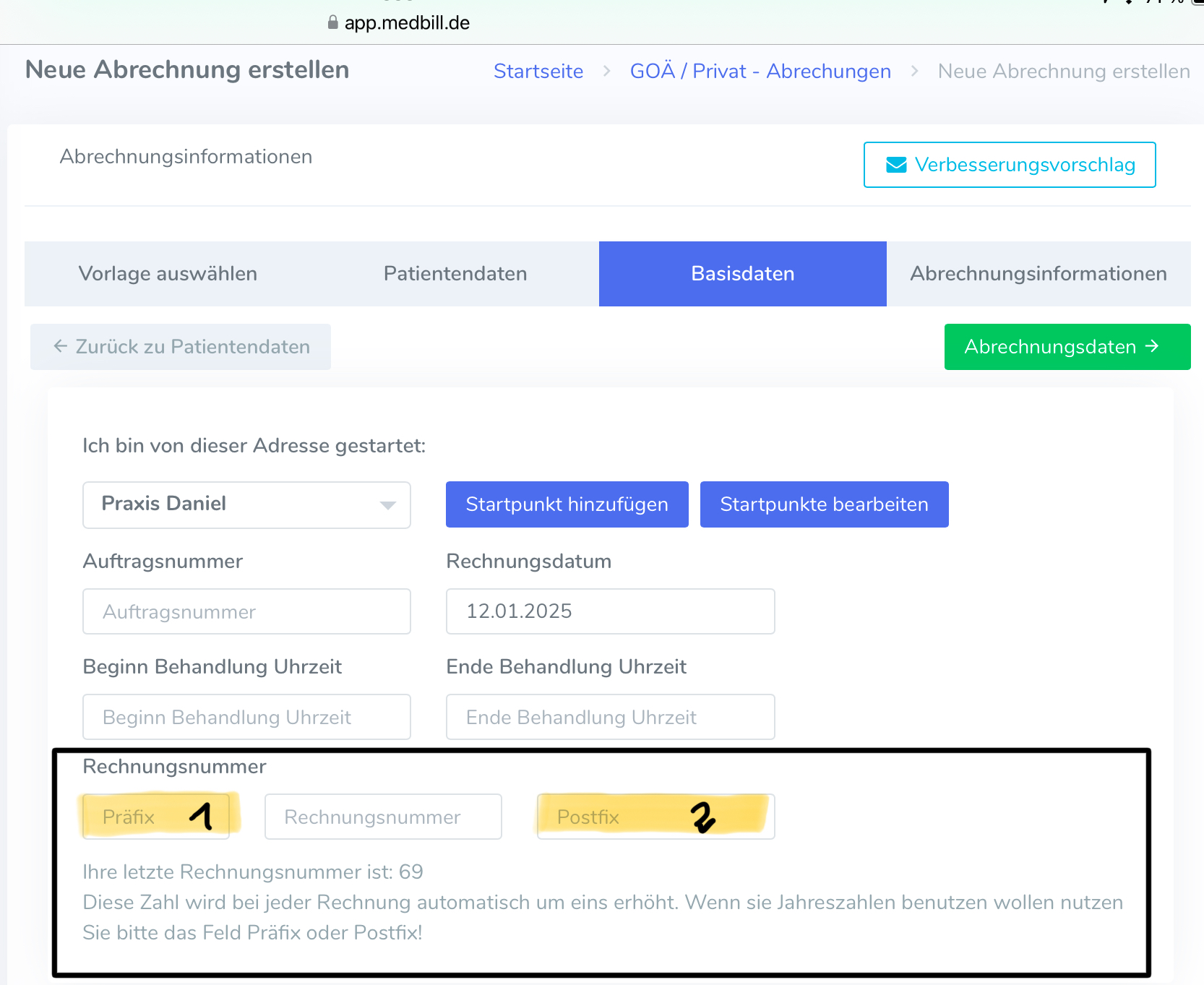Go to GOÄ / Privat - Abrechungen breadcrumb
The image size is (1204, 985).
coord(760,72)
